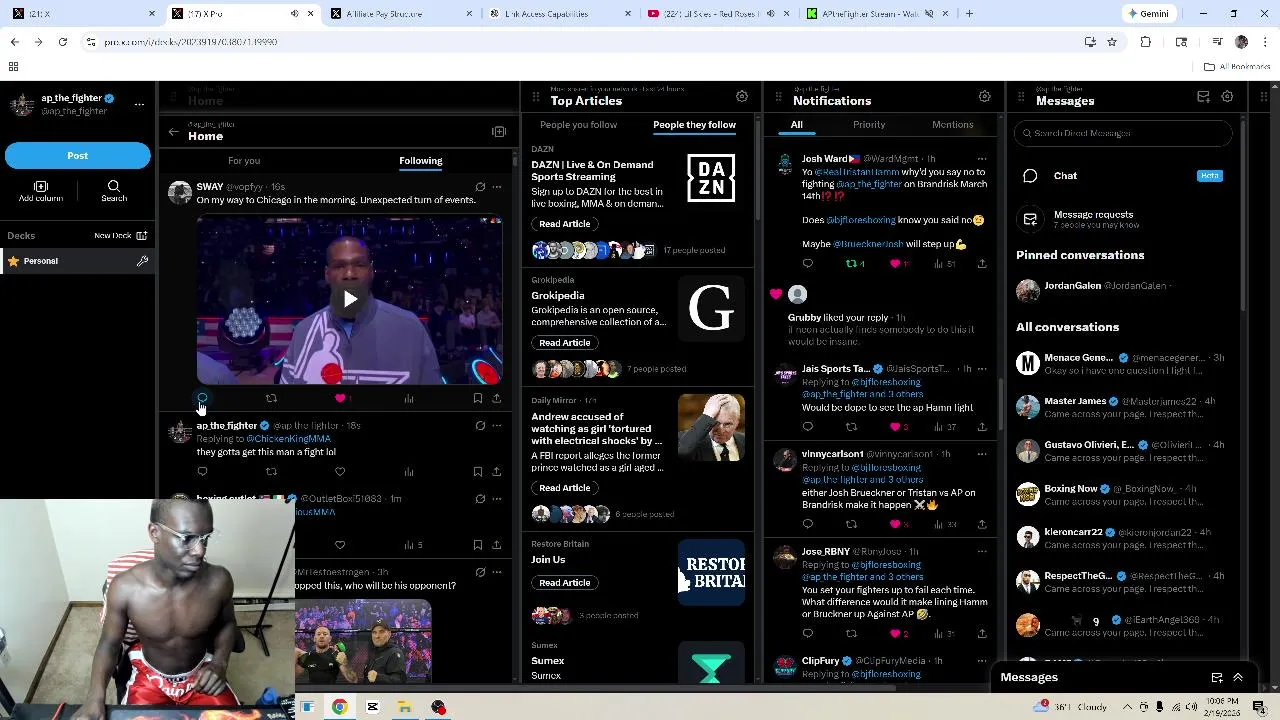Unlike vinnycarlson1's post
Image resolution: width=1280 pixels, height=720 pixels.
(895, 524)
